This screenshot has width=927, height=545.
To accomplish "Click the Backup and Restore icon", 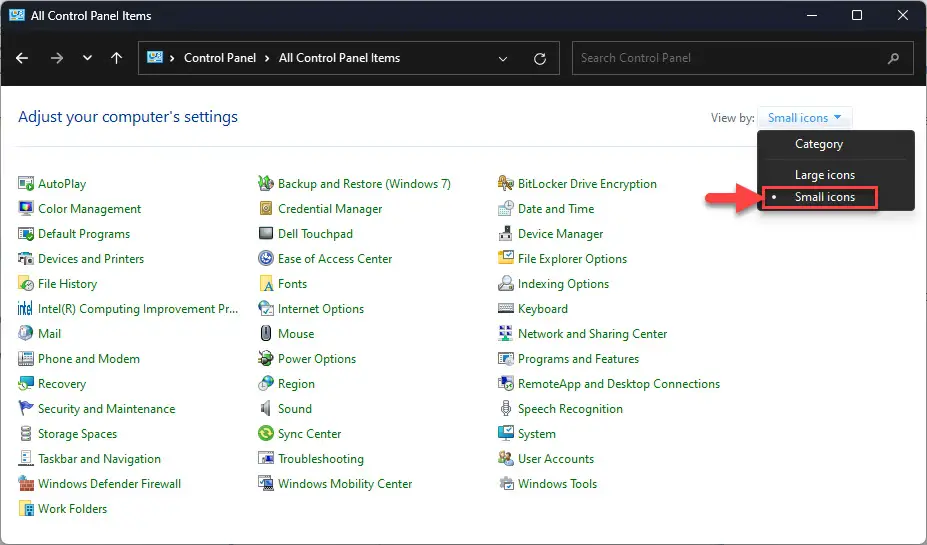I will click(x=266, y=184).
